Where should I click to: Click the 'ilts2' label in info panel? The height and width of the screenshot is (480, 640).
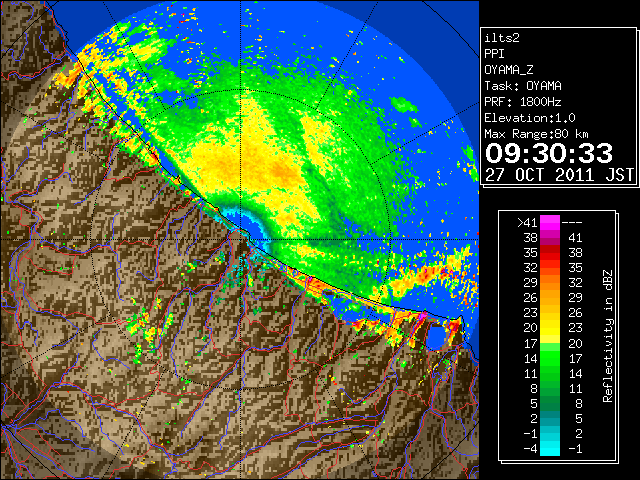point(502,38)
